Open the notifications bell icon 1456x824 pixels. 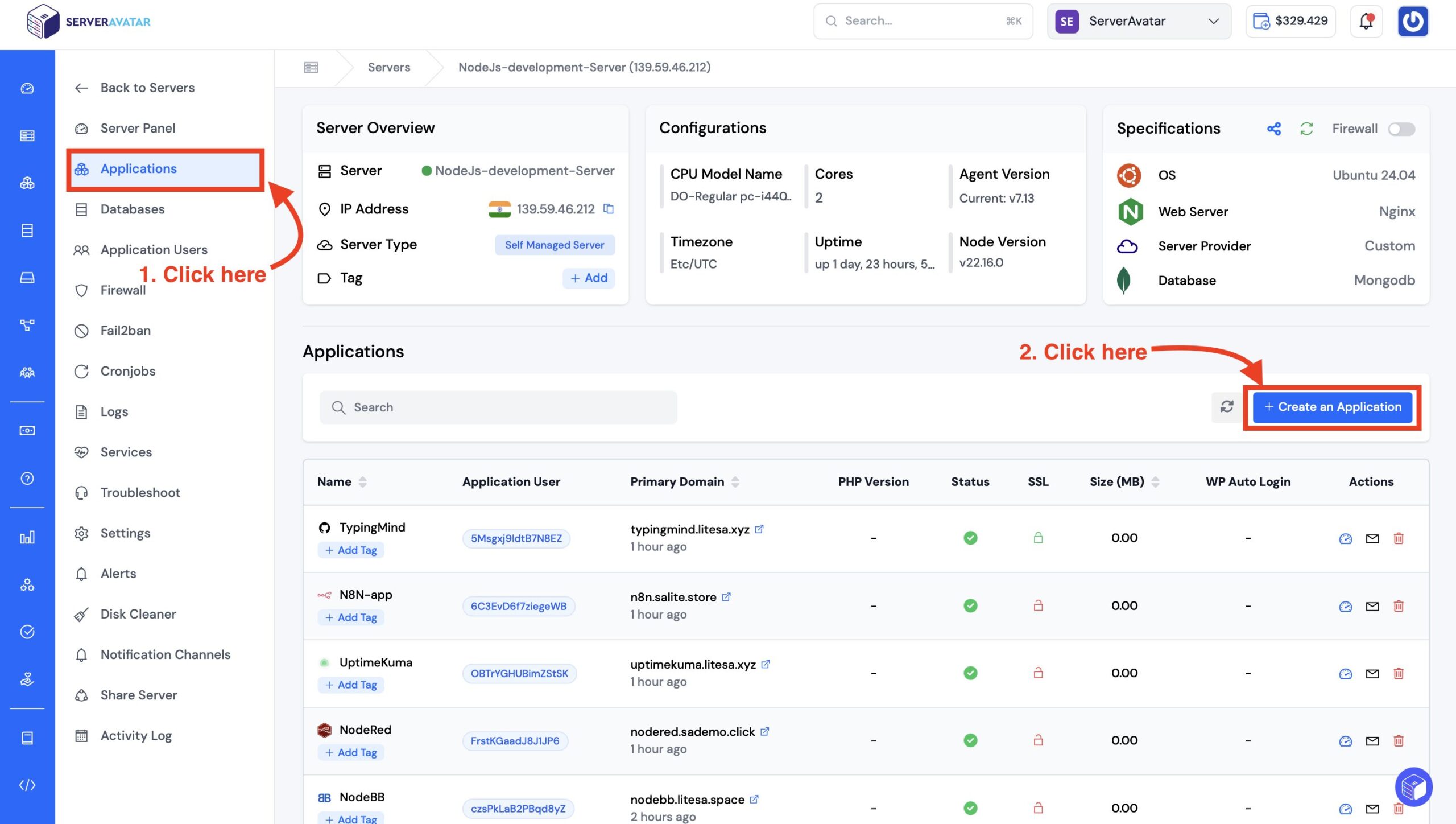coord(1366,21)
